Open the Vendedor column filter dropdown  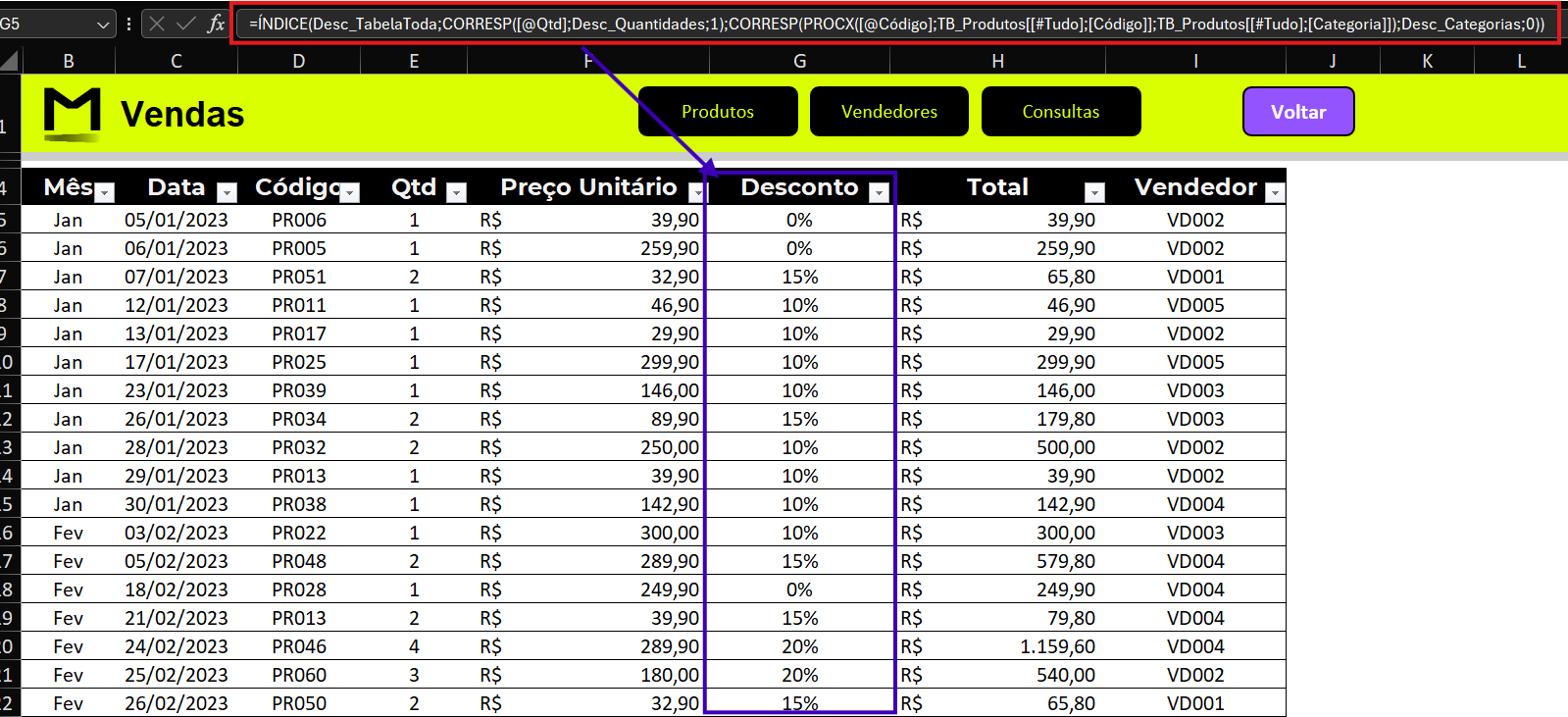tap(1275, 193)
